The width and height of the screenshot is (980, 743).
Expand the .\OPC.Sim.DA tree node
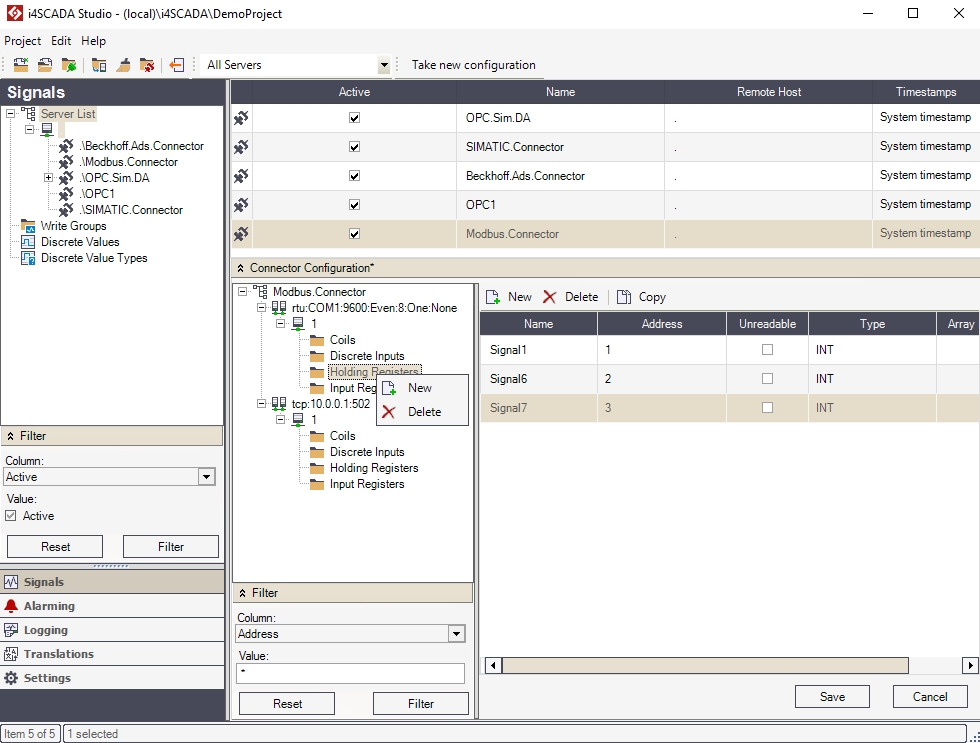point(48,178)
